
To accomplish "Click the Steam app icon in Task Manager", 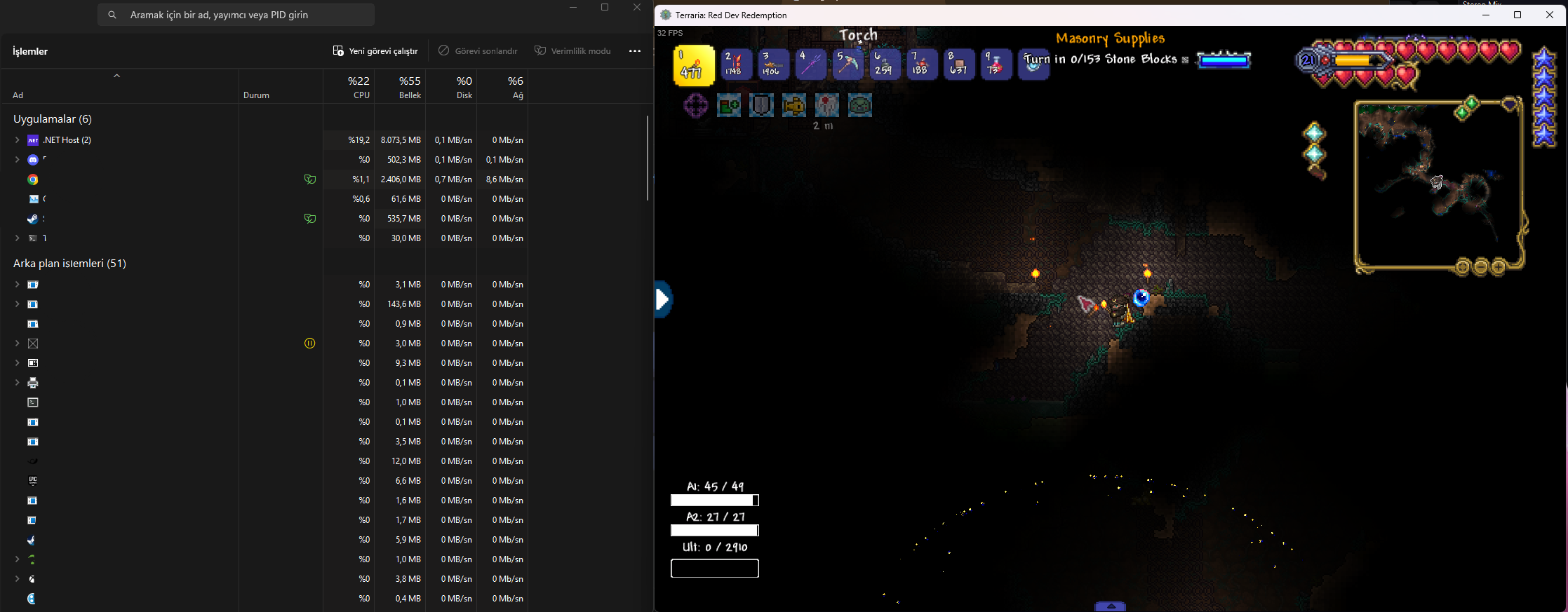I will (33, 219).
